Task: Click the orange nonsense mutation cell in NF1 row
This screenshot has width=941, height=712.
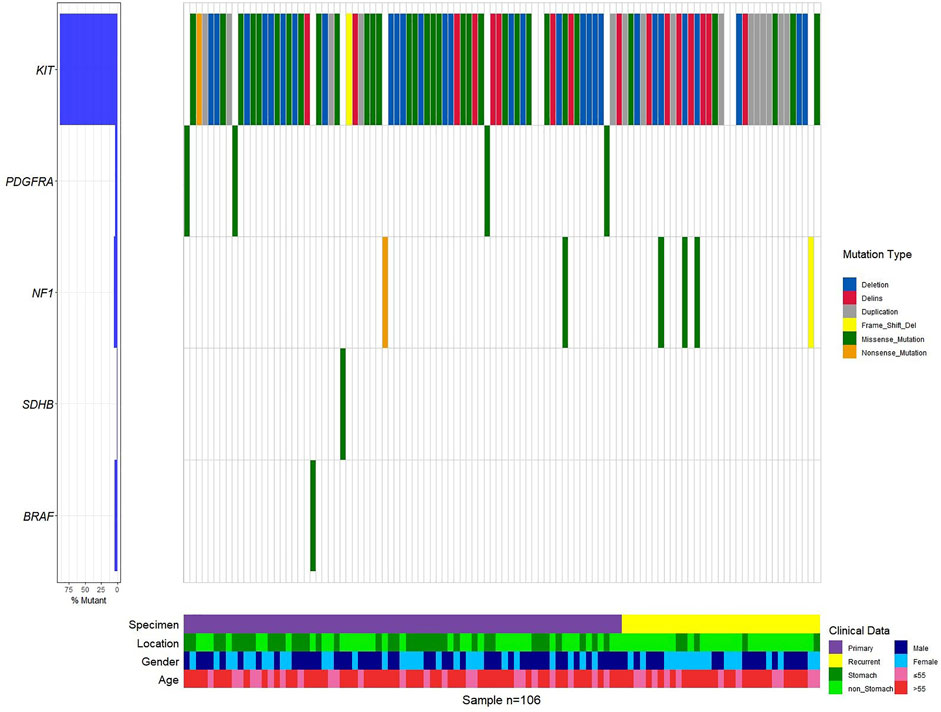Action: click(x=385, y=292)
